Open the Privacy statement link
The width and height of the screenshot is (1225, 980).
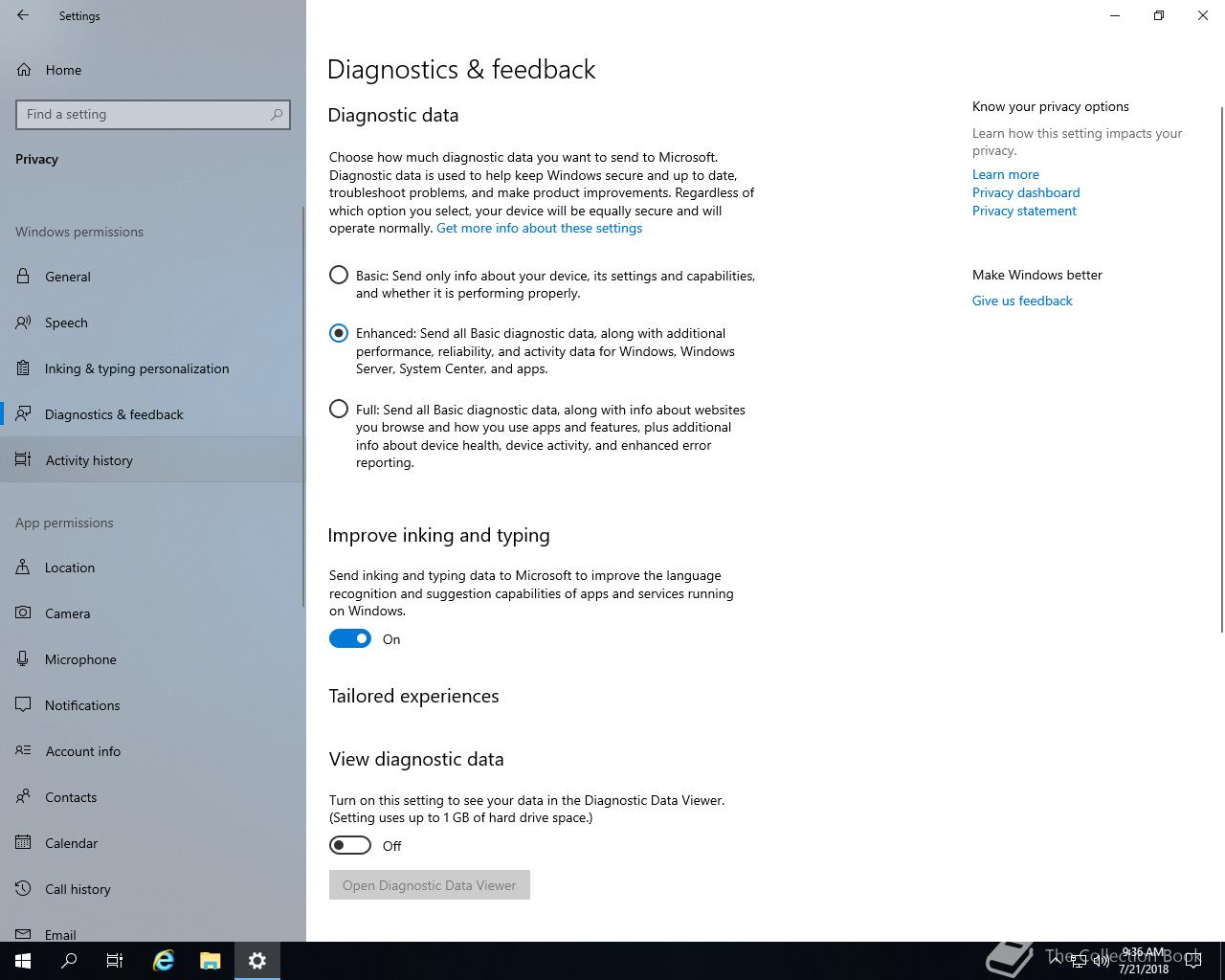point(1024,211)
